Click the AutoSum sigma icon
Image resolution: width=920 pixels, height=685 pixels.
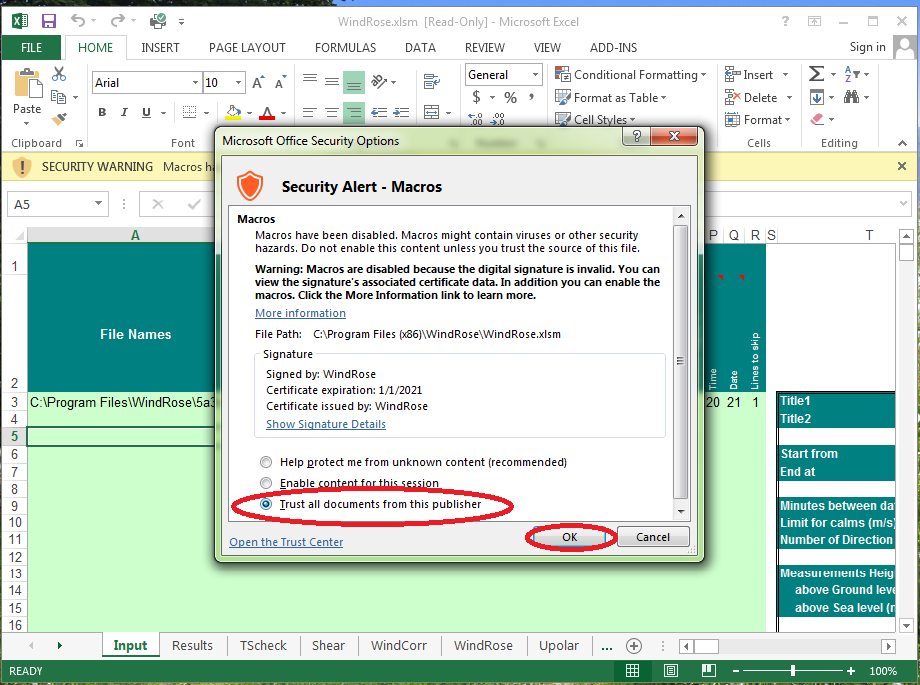(x=816, y=74)
